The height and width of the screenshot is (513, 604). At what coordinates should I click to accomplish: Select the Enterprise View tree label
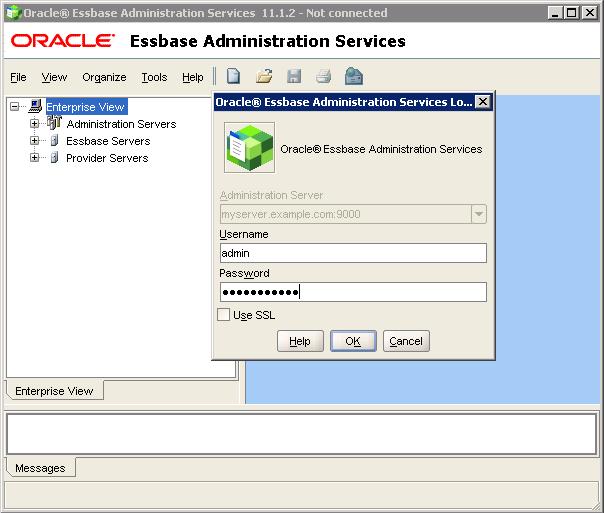pos(86,107)
